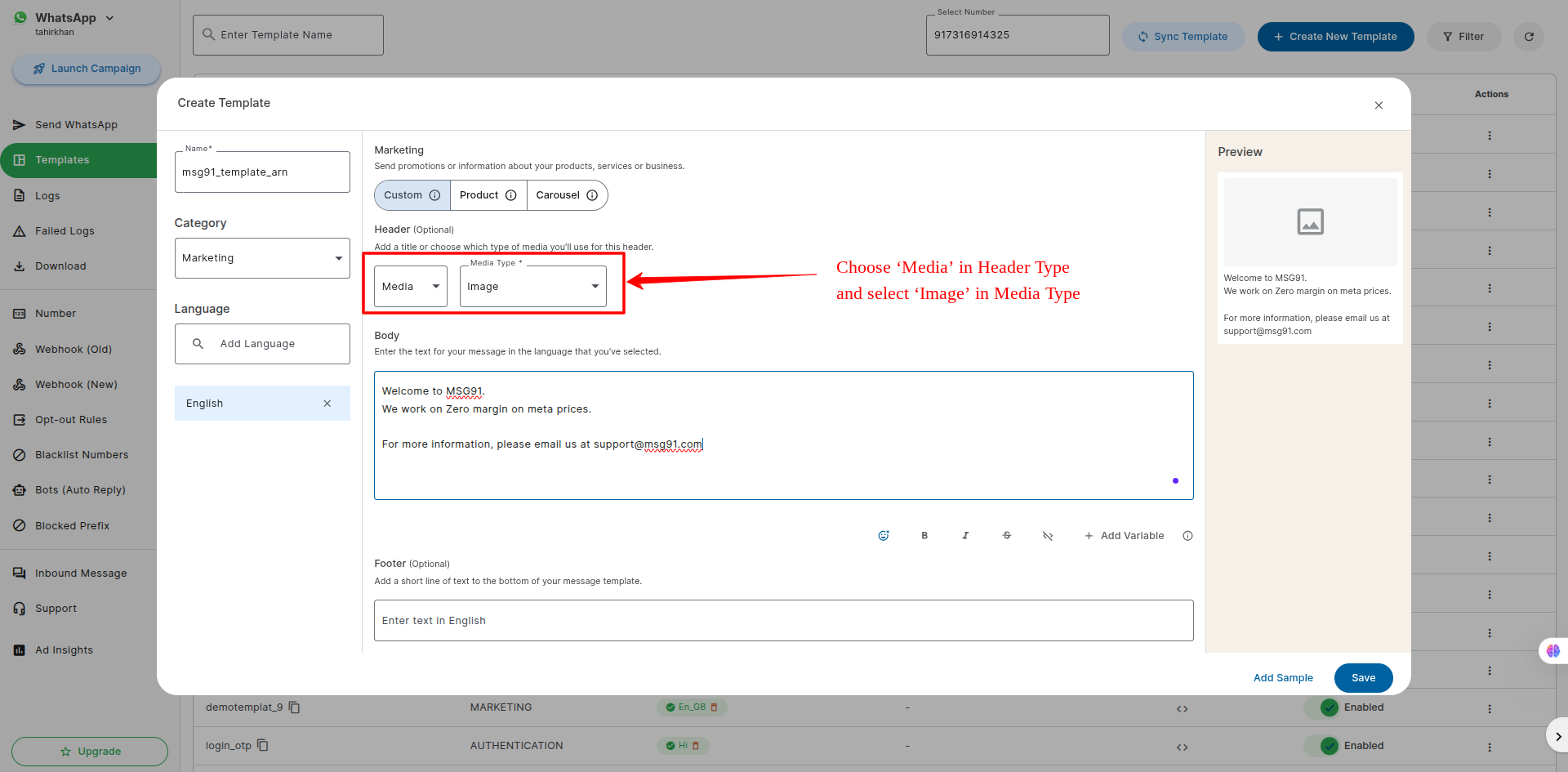The height and width of the screenshot is (772, 1568).
Task: Apply italic formatting to body text
Action: pyautogui.click(x=965, y=536)
